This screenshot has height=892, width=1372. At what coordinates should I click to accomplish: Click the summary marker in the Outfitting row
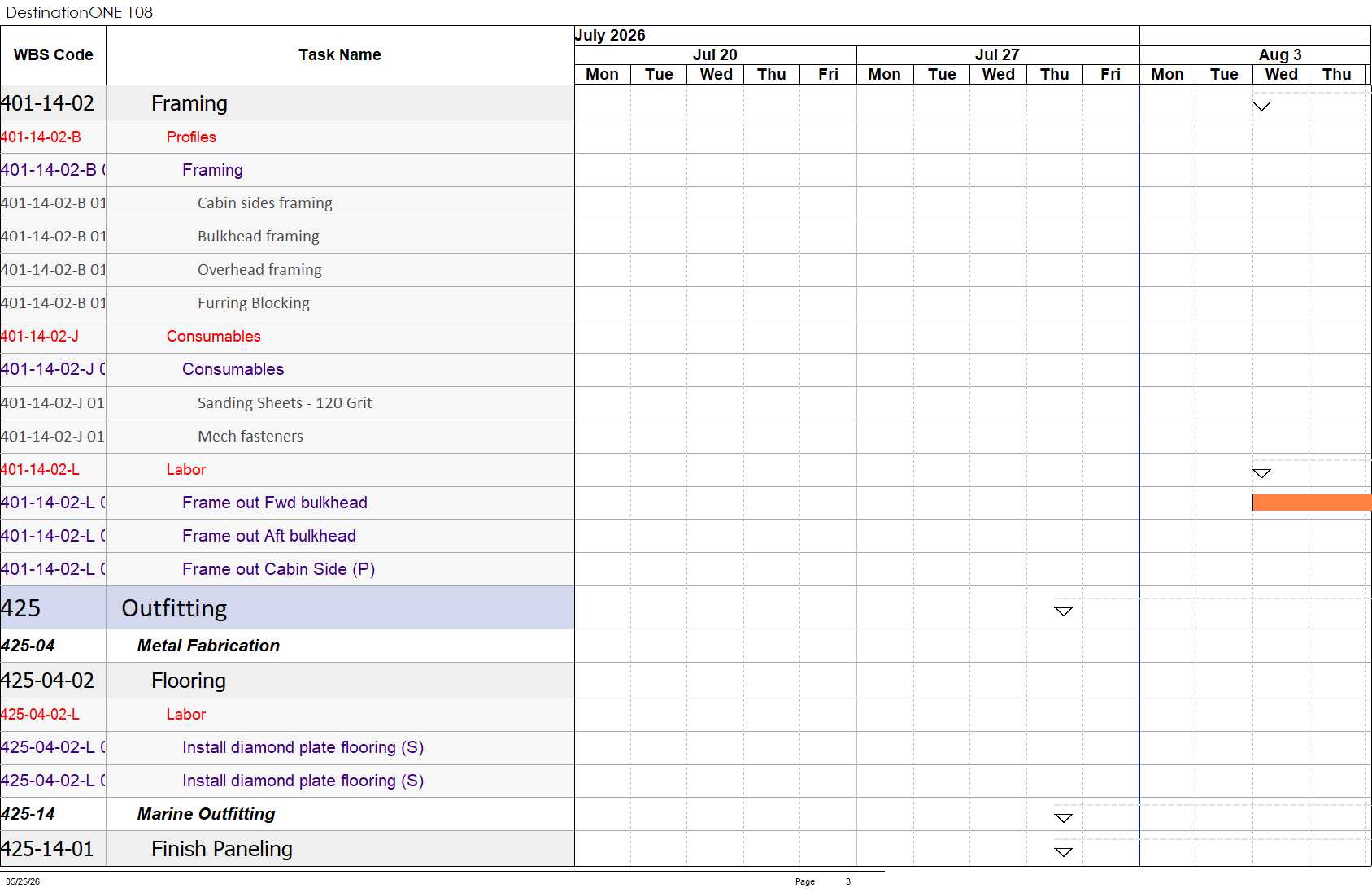pos(1063,611)
